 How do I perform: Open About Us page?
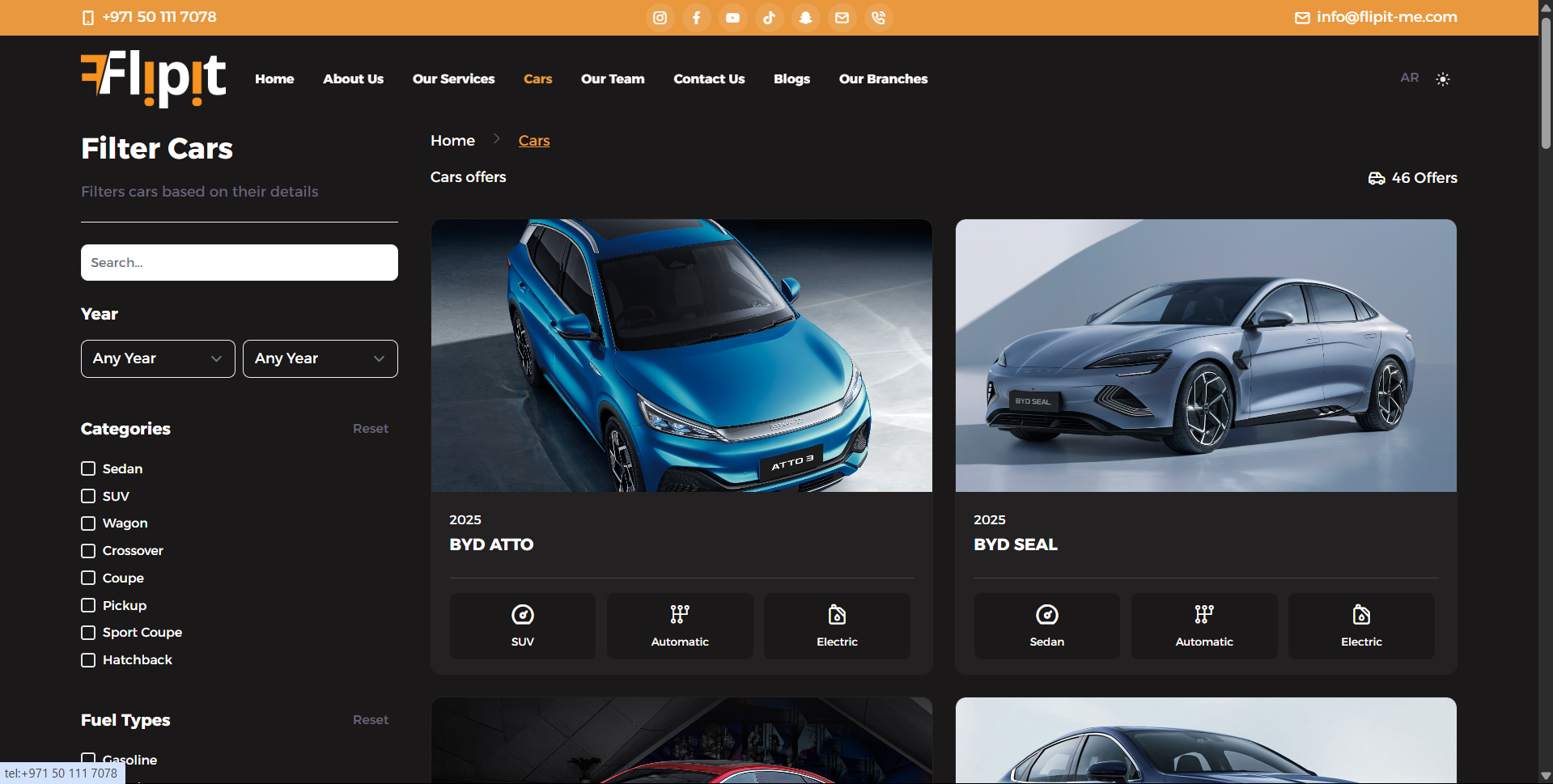coord(353,79)
